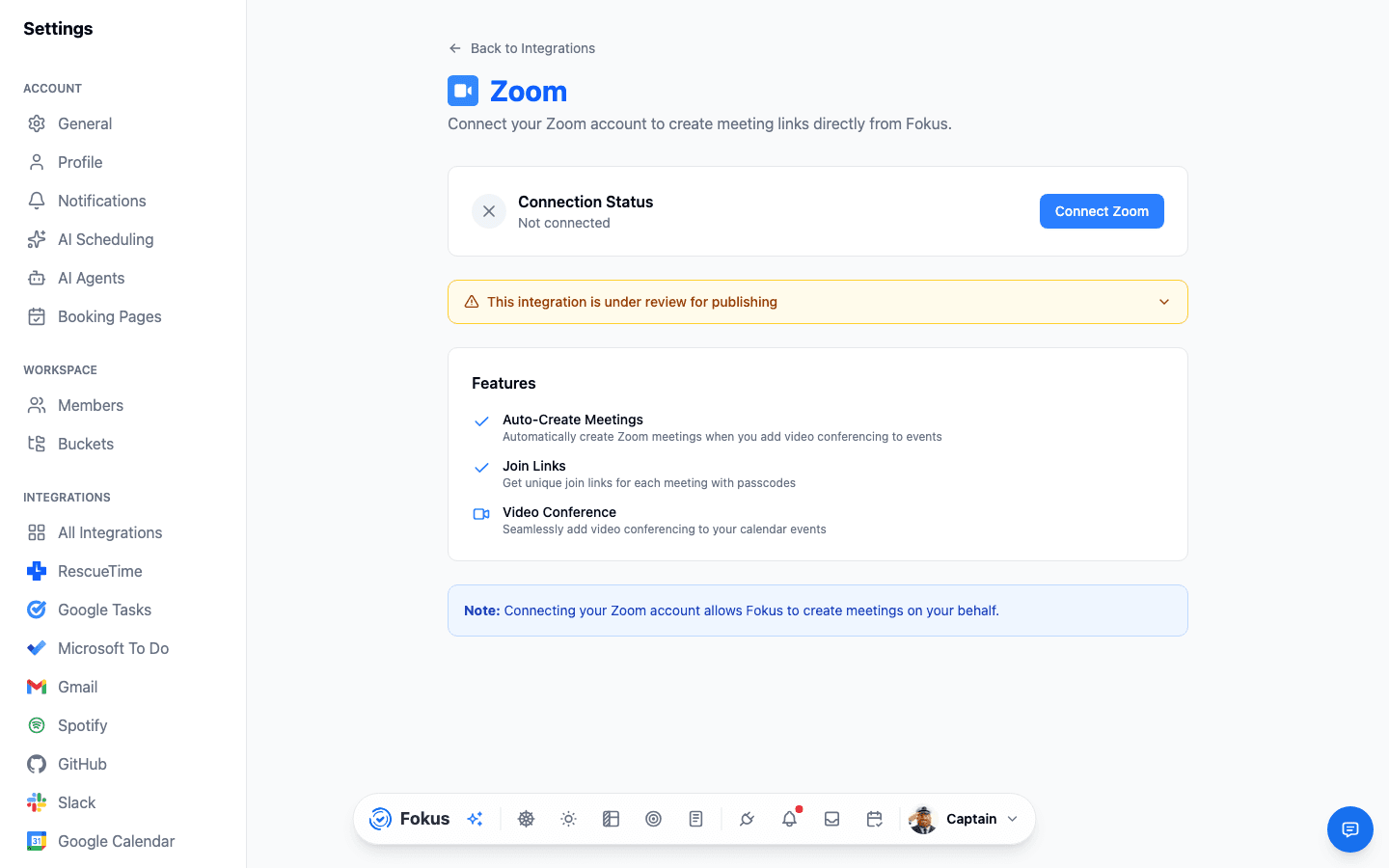Click the Video Conference camera feature icon
Image resolution: width=1389 pixels, height=868 pixels.
[481, 514]
